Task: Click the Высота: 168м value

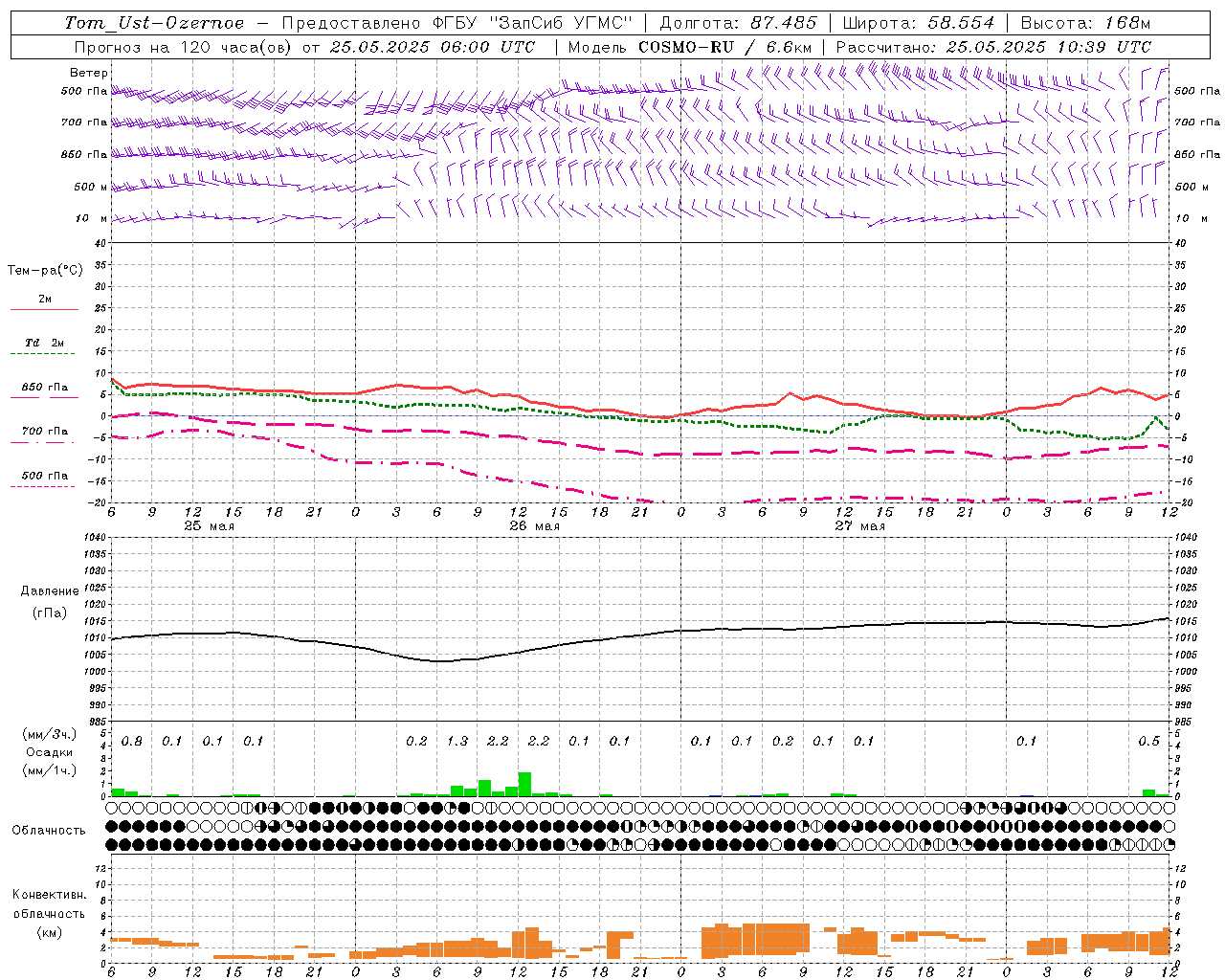Action: 1085,23
